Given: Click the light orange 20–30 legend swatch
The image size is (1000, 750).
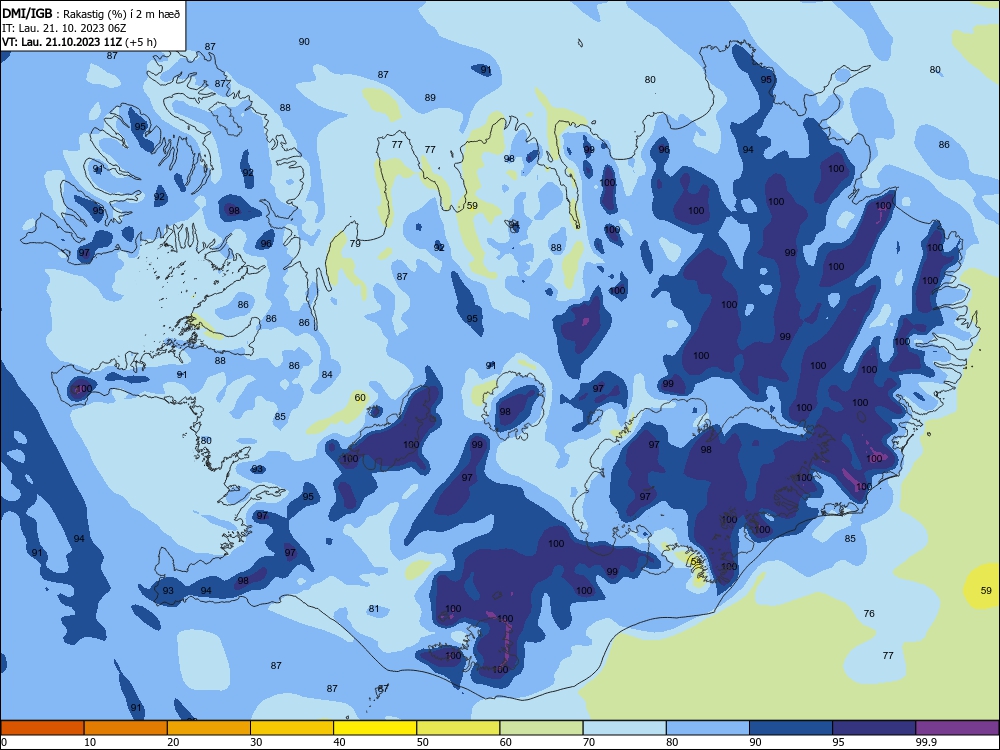Looking at the screenshot, I should tap(209, 728).
